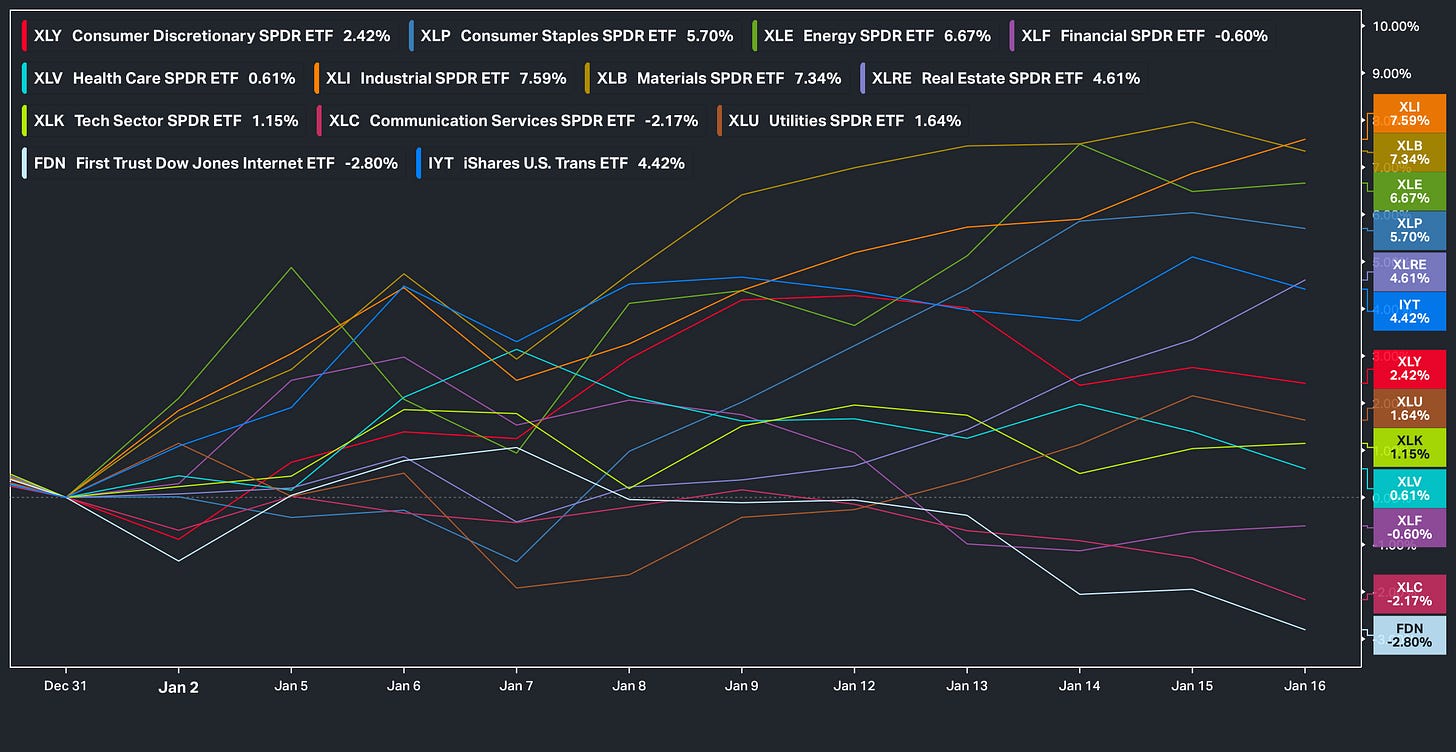Click the Jan 9 date label
Screen dimensions: 1456x752
tap(741, 686)
